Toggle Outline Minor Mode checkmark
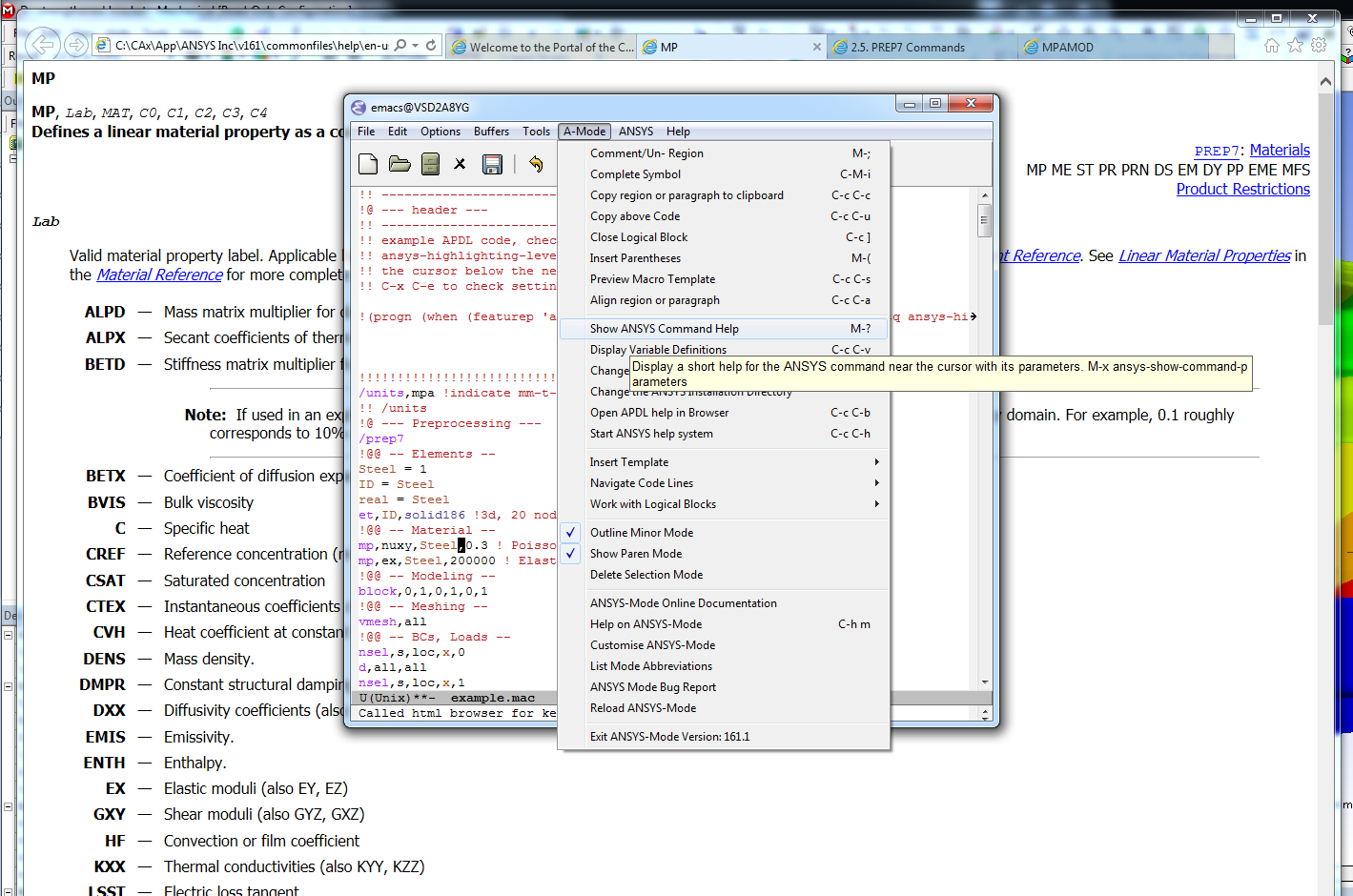 [x=570, y=533]
